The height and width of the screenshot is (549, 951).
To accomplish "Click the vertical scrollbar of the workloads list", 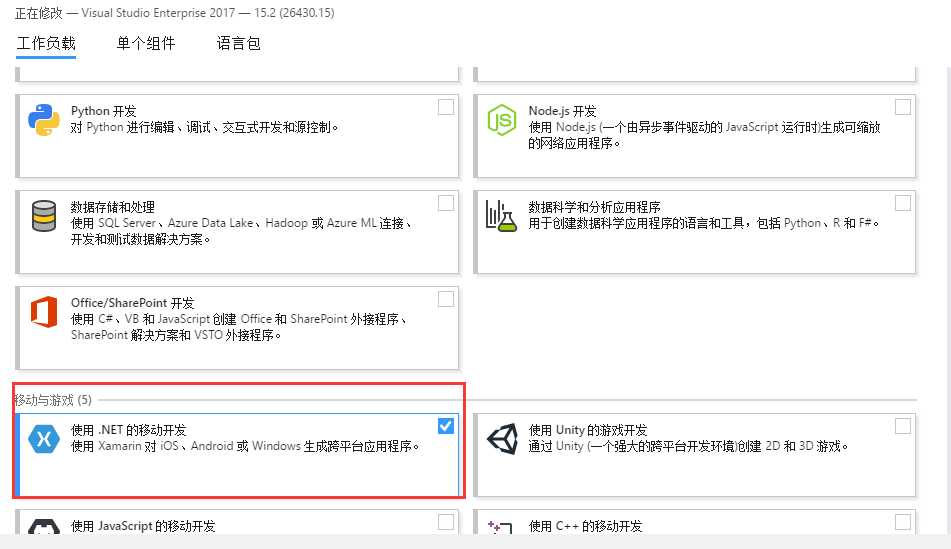I will point(947,300).
